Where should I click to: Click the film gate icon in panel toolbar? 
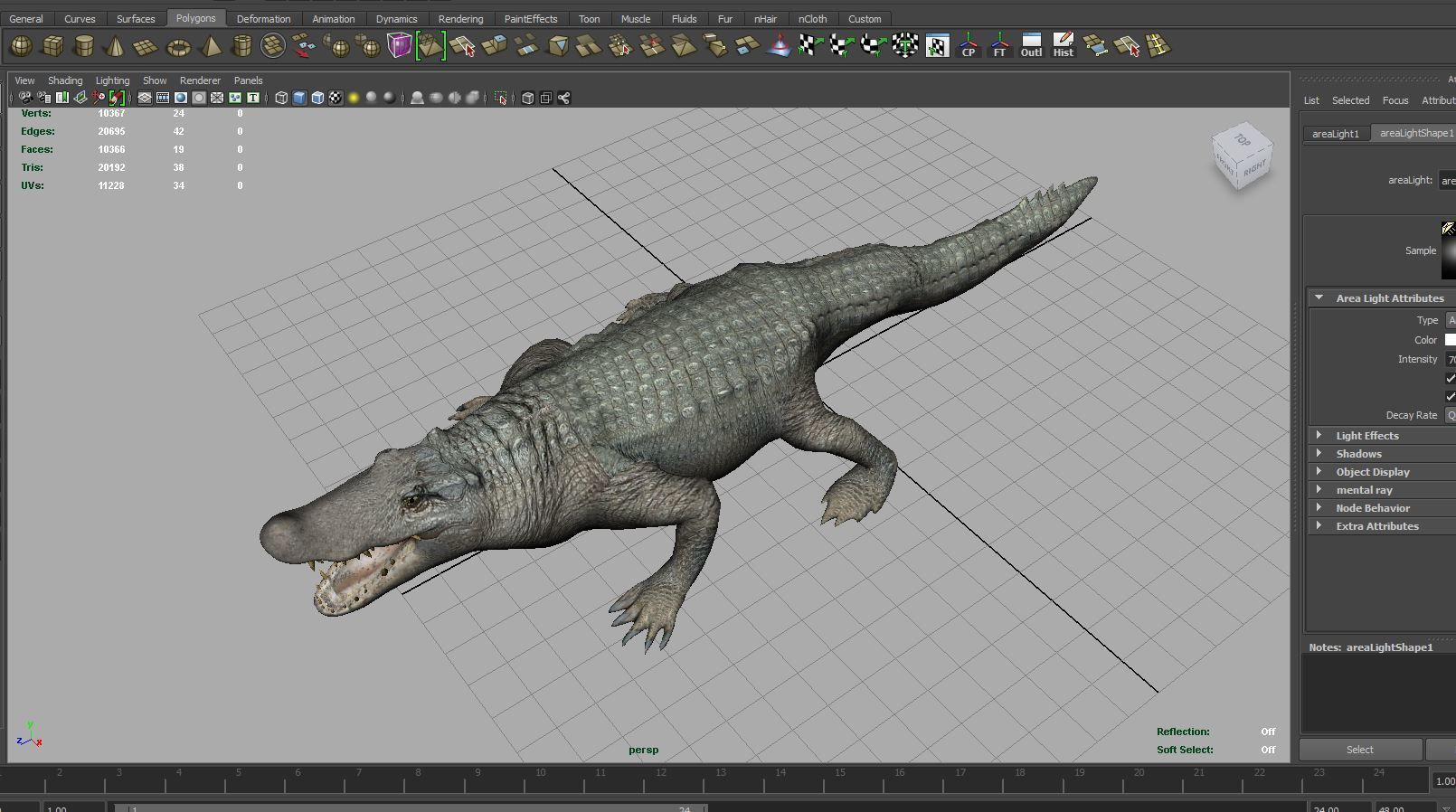(x=163, y=98)
